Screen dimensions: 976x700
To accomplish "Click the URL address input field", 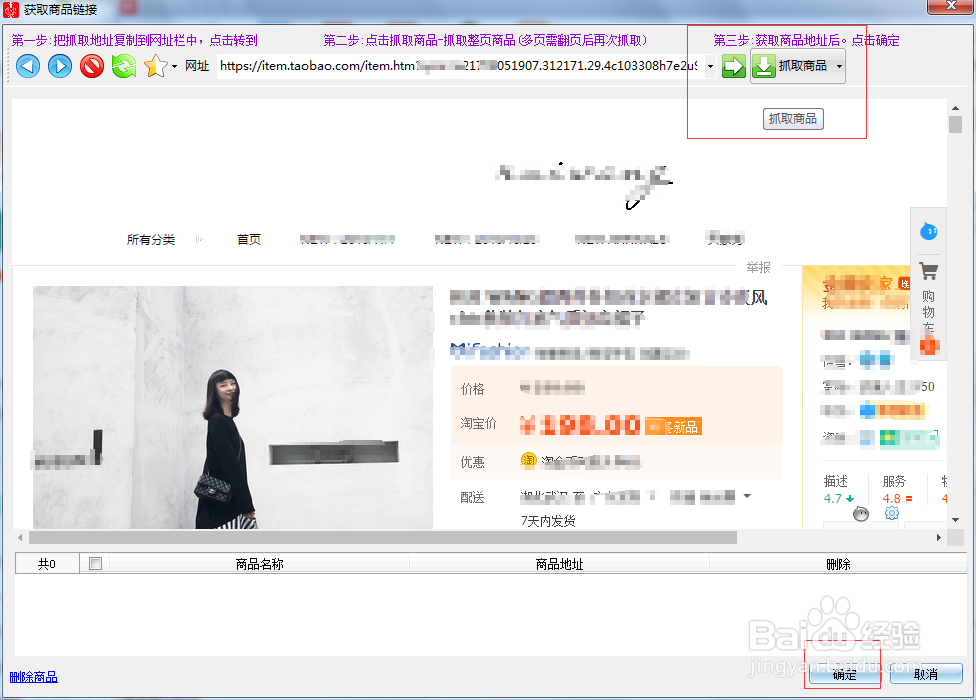I will coord(461,66).
